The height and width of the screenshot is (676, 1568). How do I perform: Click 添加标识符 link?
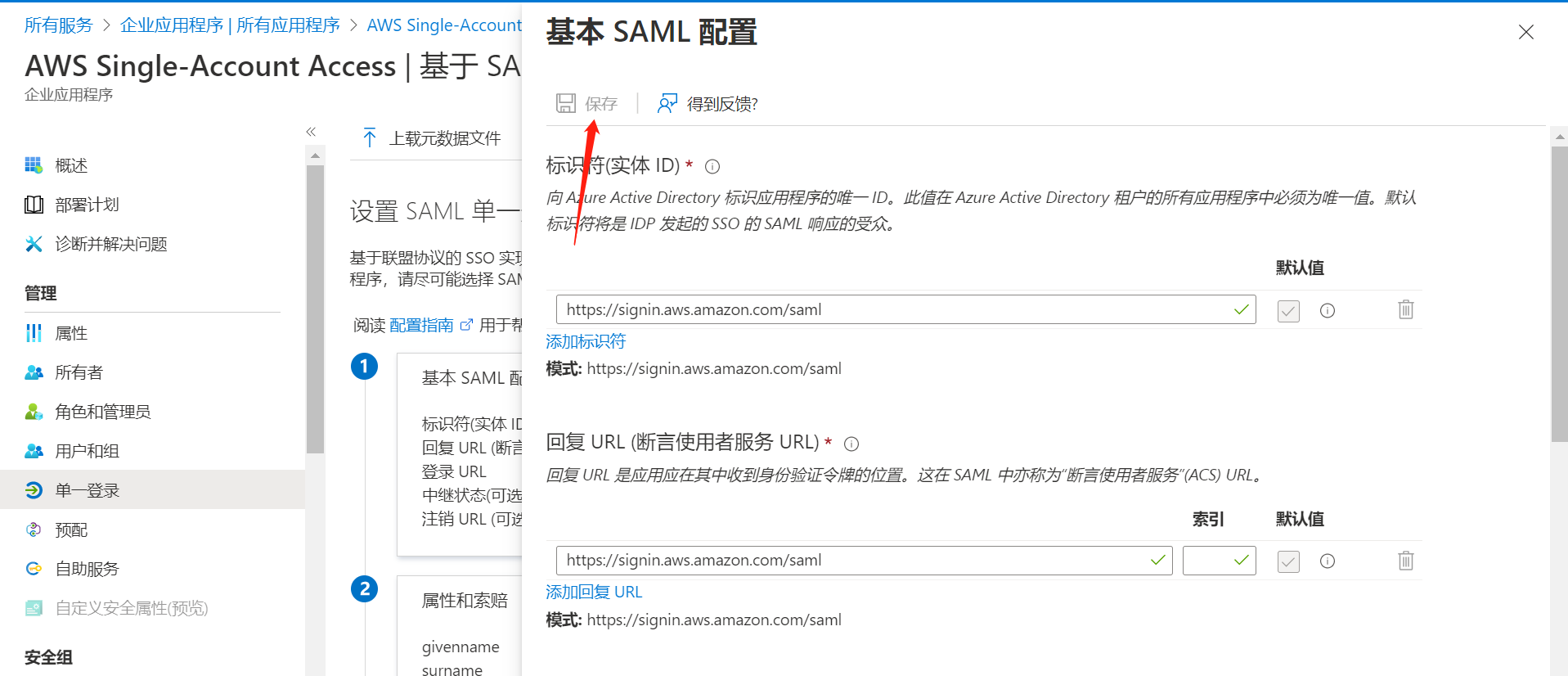586,341
